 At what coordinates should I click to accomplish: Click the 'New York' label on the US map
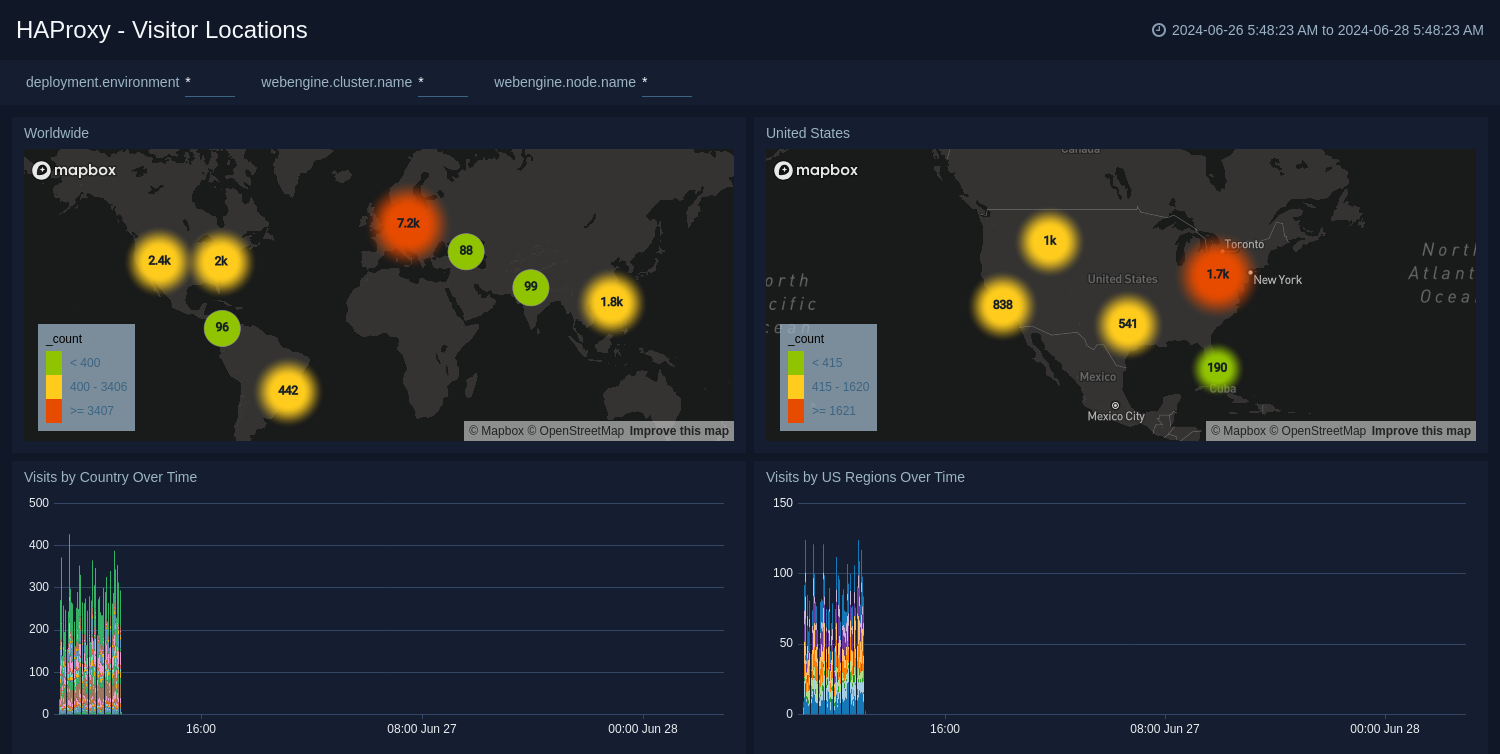tap(1278, 280)
